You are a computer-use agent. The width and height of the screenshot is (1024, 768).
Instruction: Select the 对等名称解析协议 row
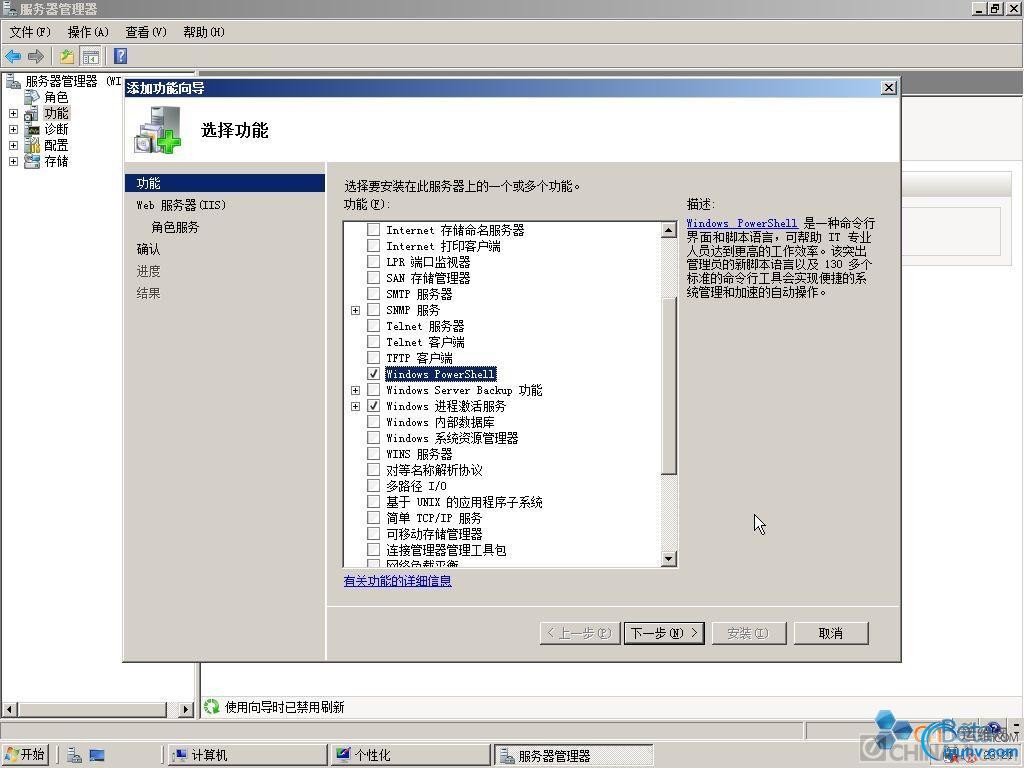point(434,470)
